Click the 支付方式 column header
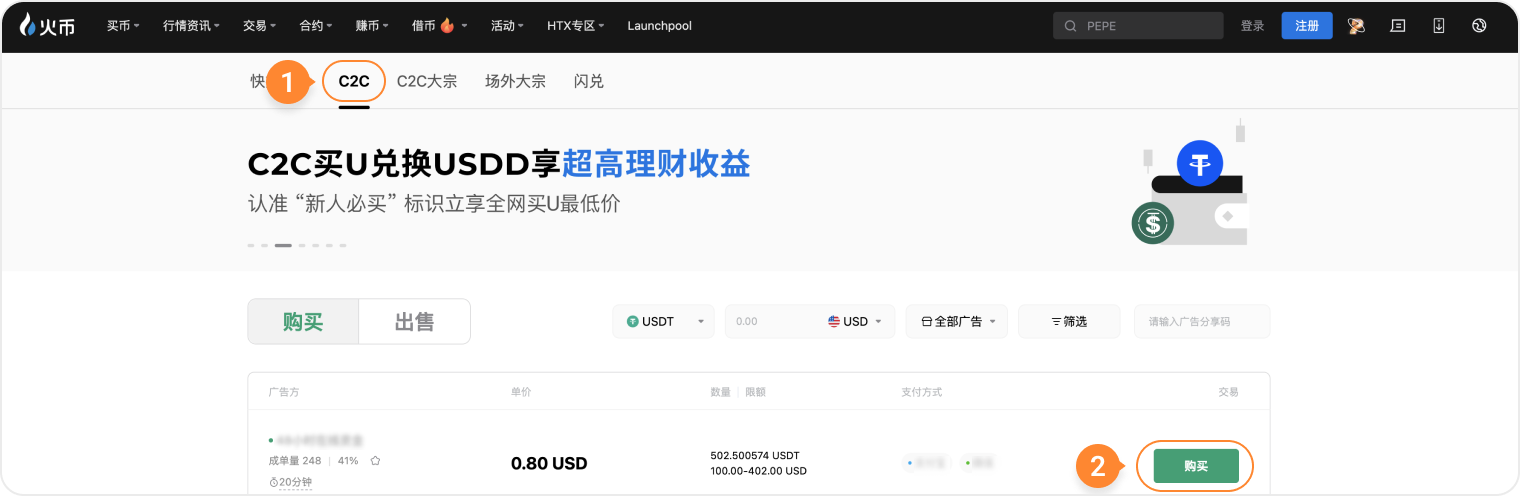Screen dimensions: 1520x496 point(921,392)
